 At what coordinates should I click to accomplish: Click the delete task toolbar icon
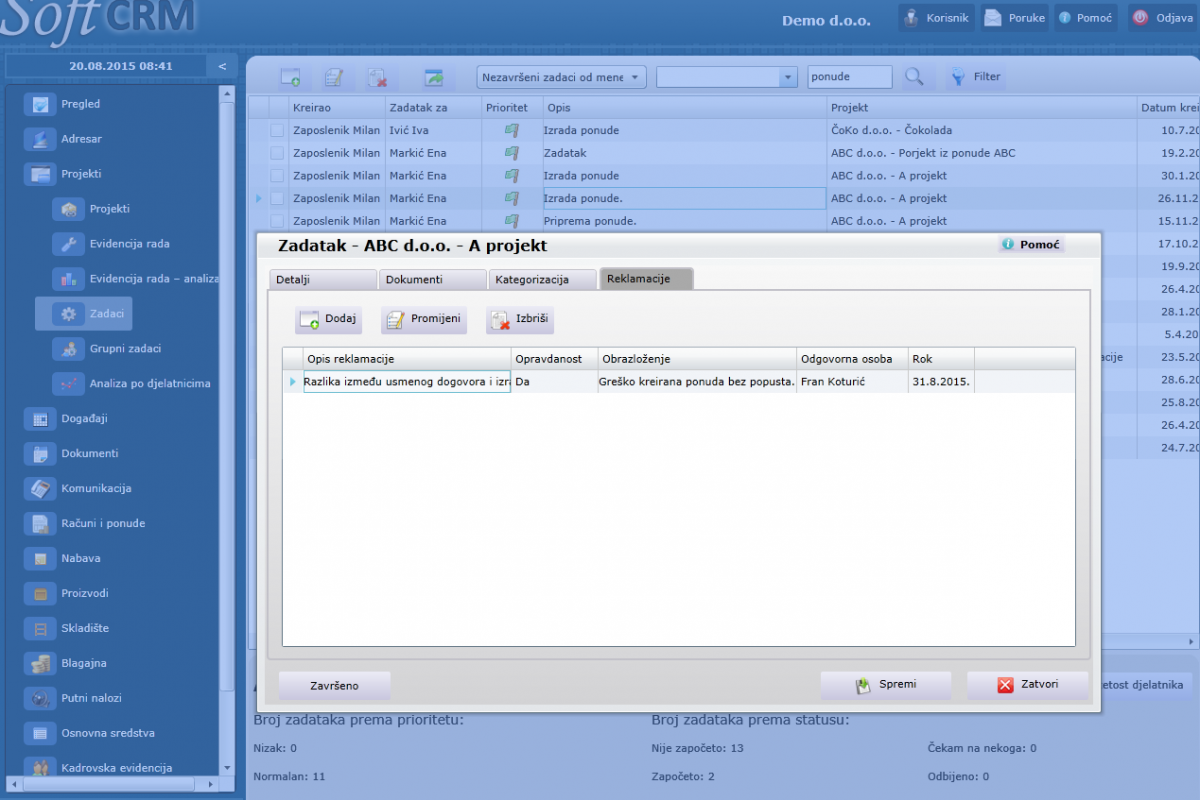(x=378, y=77)
